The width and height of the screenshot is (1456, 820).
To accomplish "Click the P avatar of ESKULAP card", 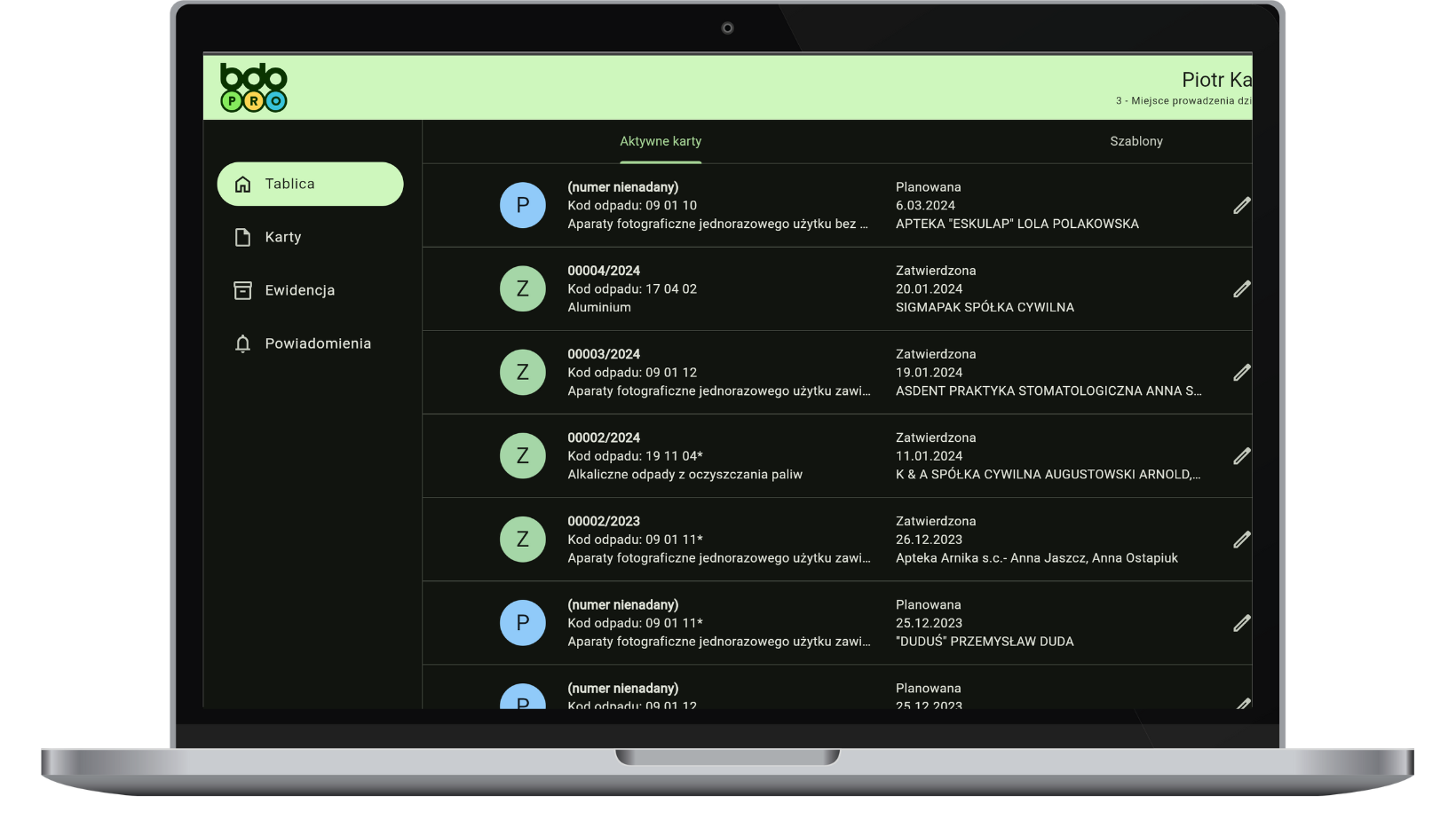I will coord(523,205).
